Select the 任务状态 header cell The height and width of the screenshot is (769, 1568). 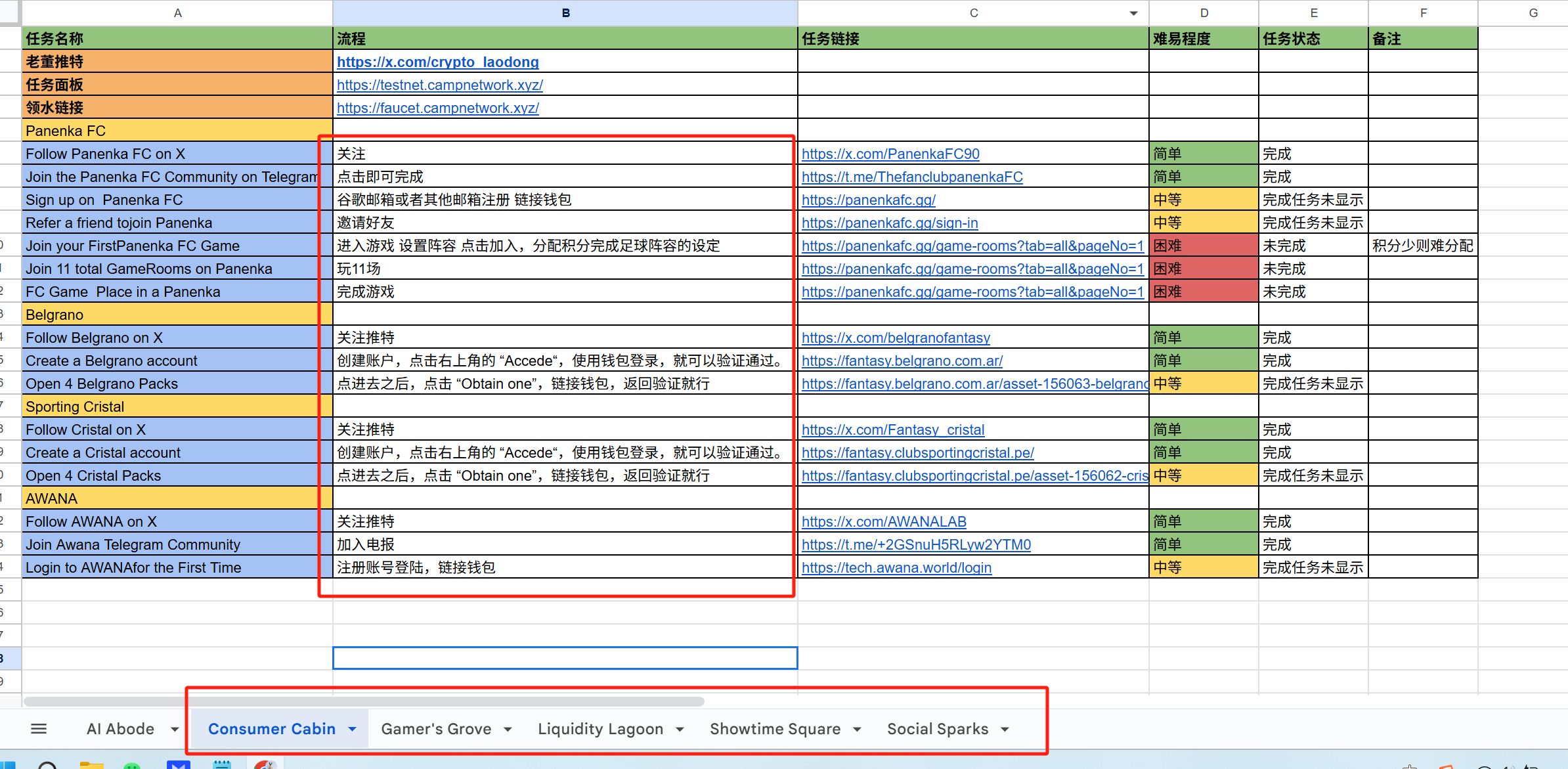[x=1313, y=39]
